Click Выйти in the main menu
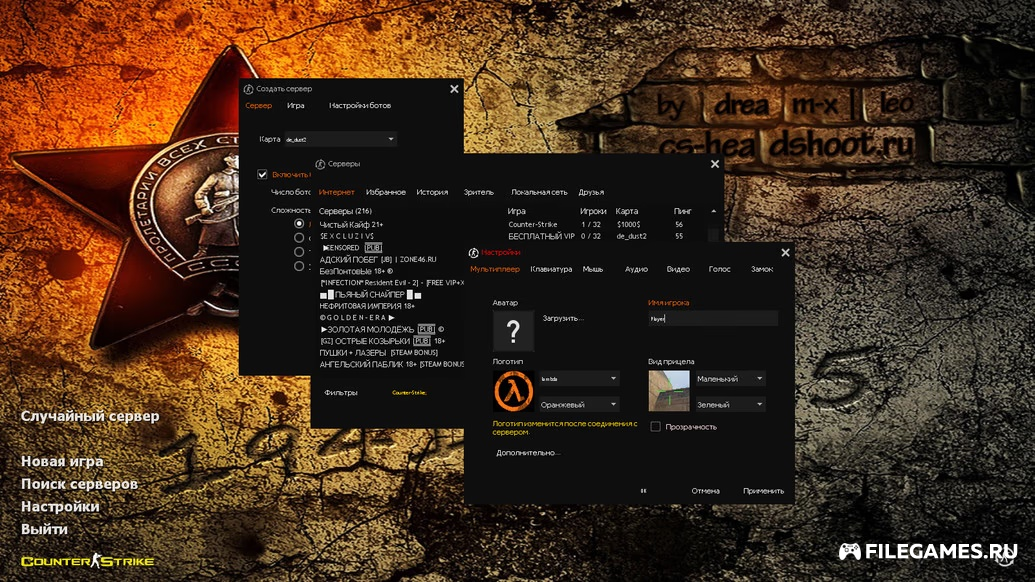1035x582 pixels. coord(44,529)
